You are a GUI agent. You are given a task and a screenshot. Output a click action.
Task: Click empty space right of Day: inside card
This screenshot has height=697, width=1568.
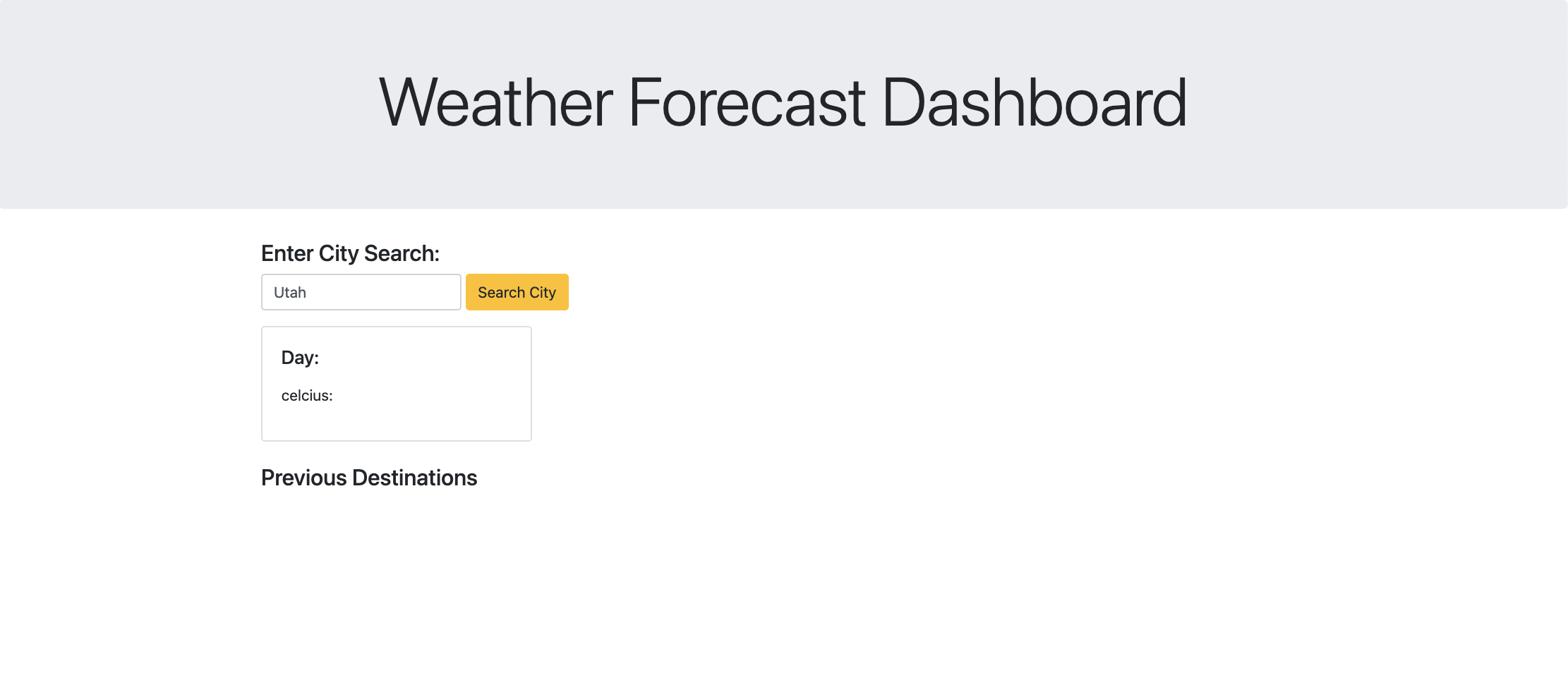click(423, 358)
